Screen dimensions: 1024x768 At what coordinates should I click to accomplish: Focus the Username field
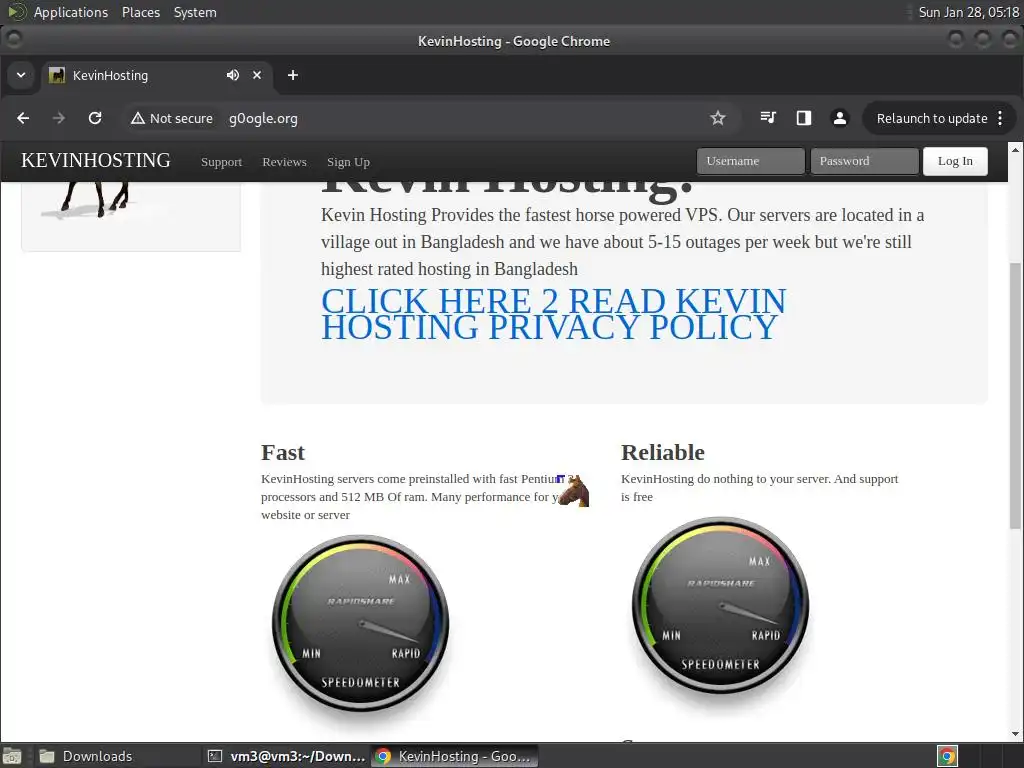click(x=750, y=161)
